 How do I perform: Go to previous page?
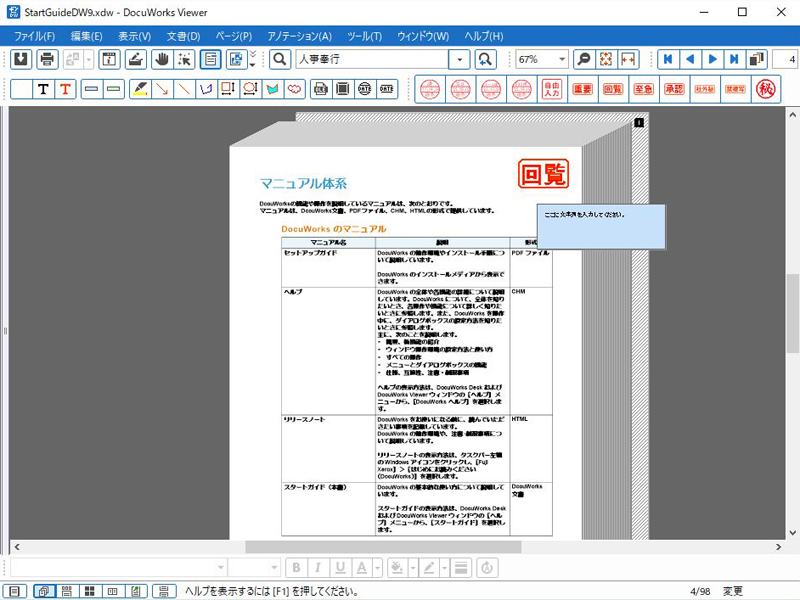(690, 59)
